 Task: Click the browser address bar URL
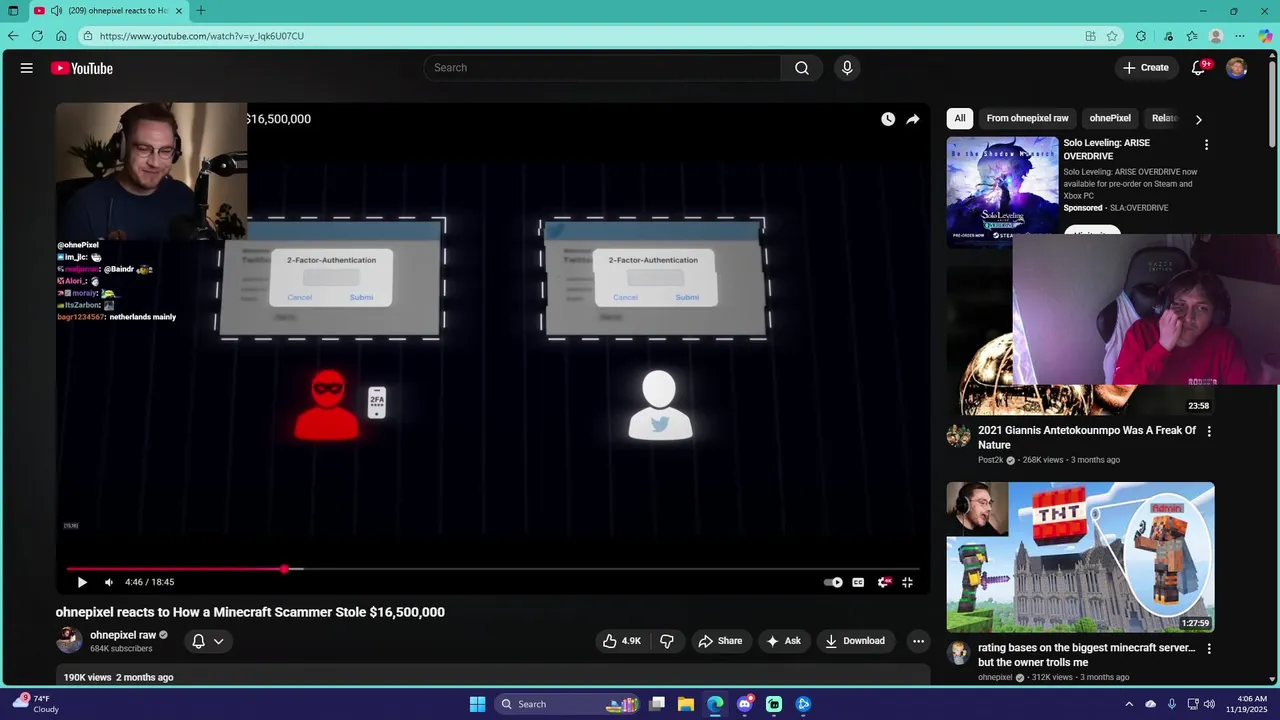pos(202,36)
